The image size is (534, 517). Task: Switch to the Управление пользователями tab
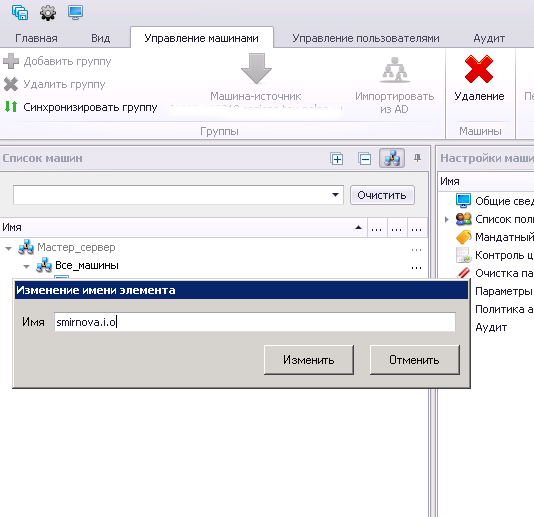coord(366,38)
